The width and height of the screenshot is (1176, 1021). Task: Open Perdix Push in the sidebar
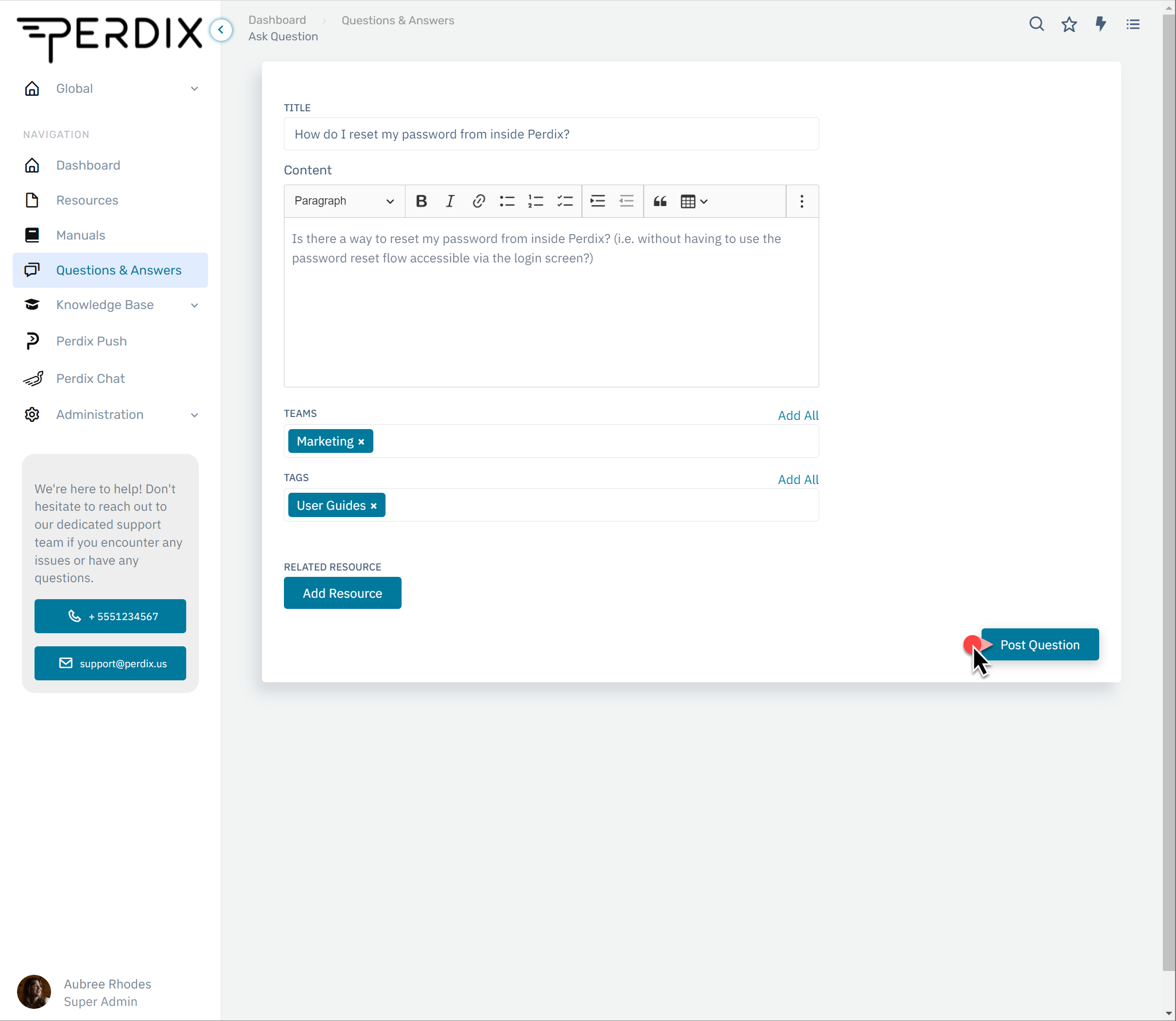(x=110, y=341)
